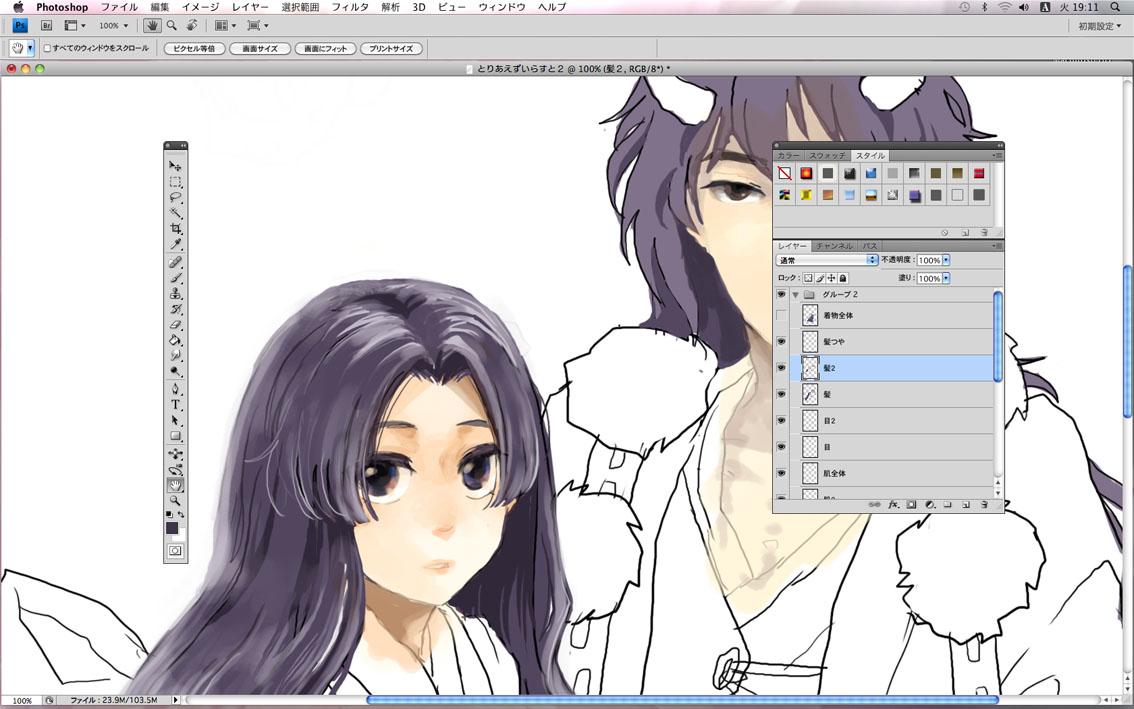Screen dimensions: 1134x709
Task: Select the Type (T) tool
Action: pos(175,405)
